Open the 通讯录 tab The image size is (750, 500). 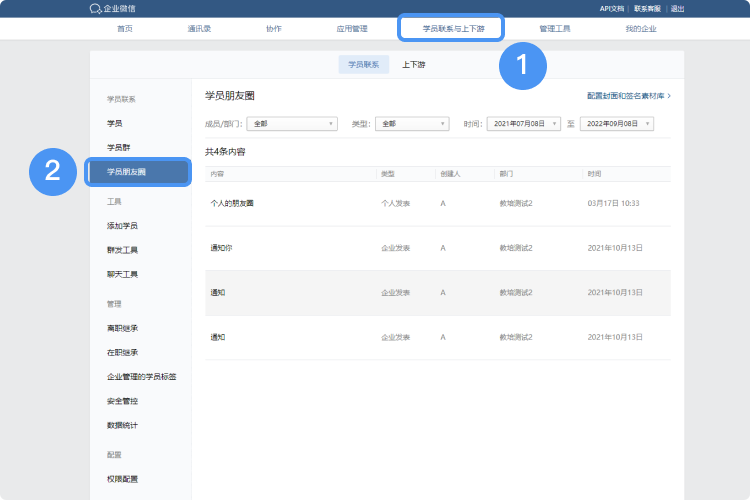(199, 29)
